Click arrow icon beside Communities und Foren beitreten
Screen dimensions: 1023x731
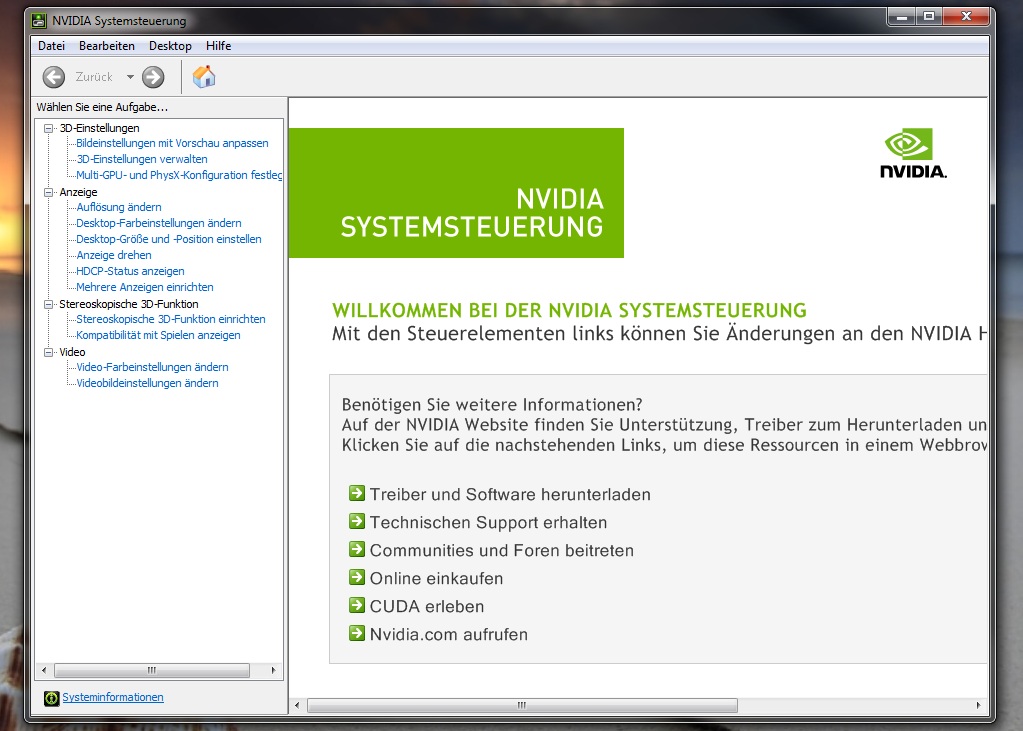pyautogui.click(x=357, y=549)
